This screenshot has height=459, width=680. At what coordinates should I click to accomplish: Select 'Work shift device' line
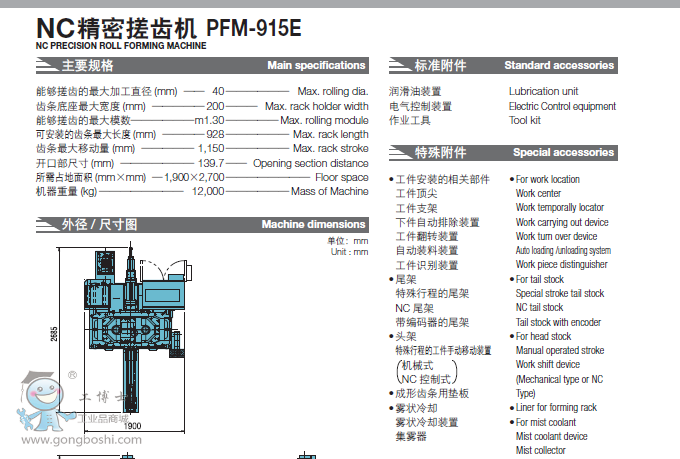[548, 364]
